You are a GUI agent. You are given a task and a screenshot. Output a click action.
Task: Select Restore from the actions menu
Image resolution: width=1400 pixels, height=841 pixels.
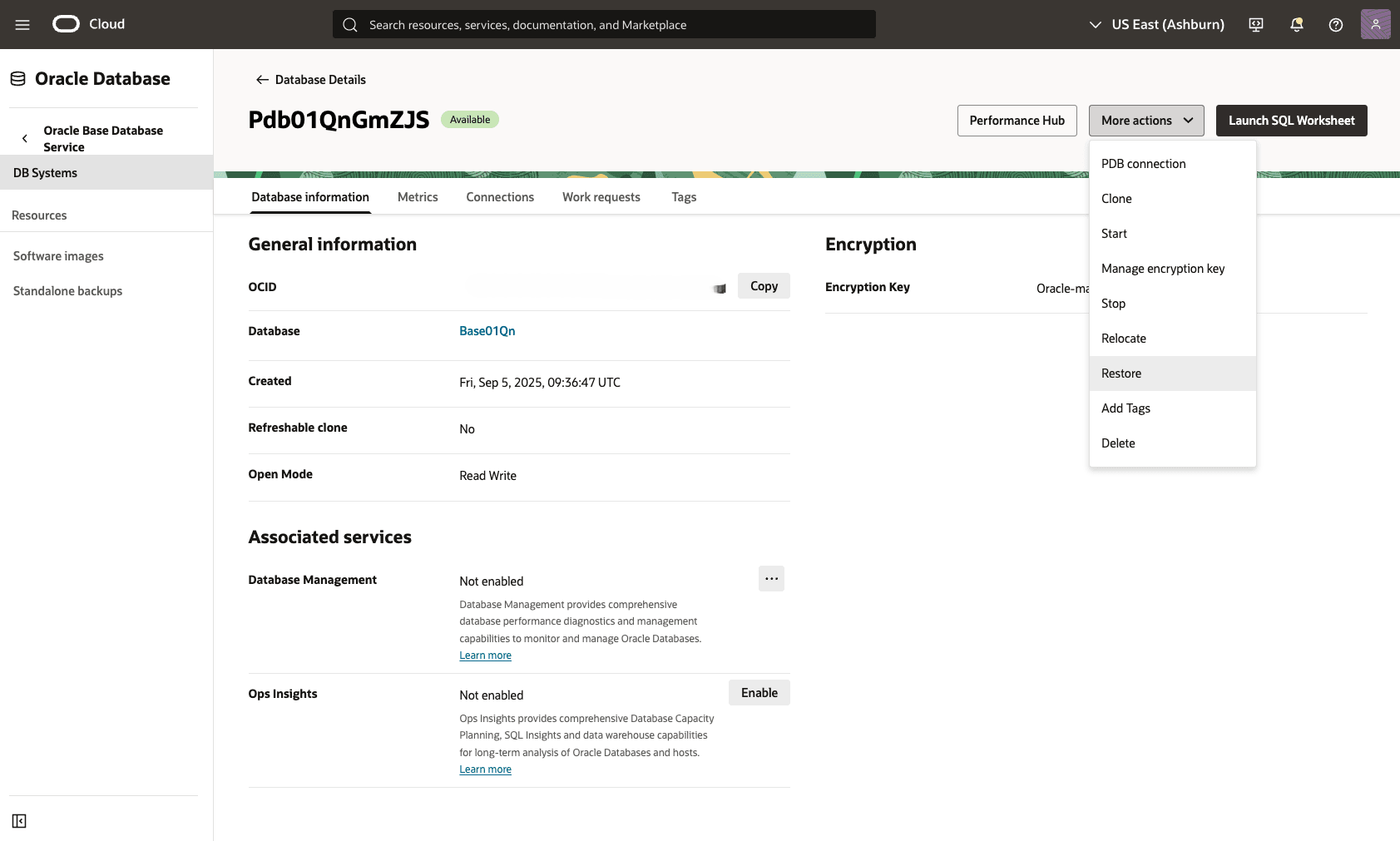coord(1120,373)
